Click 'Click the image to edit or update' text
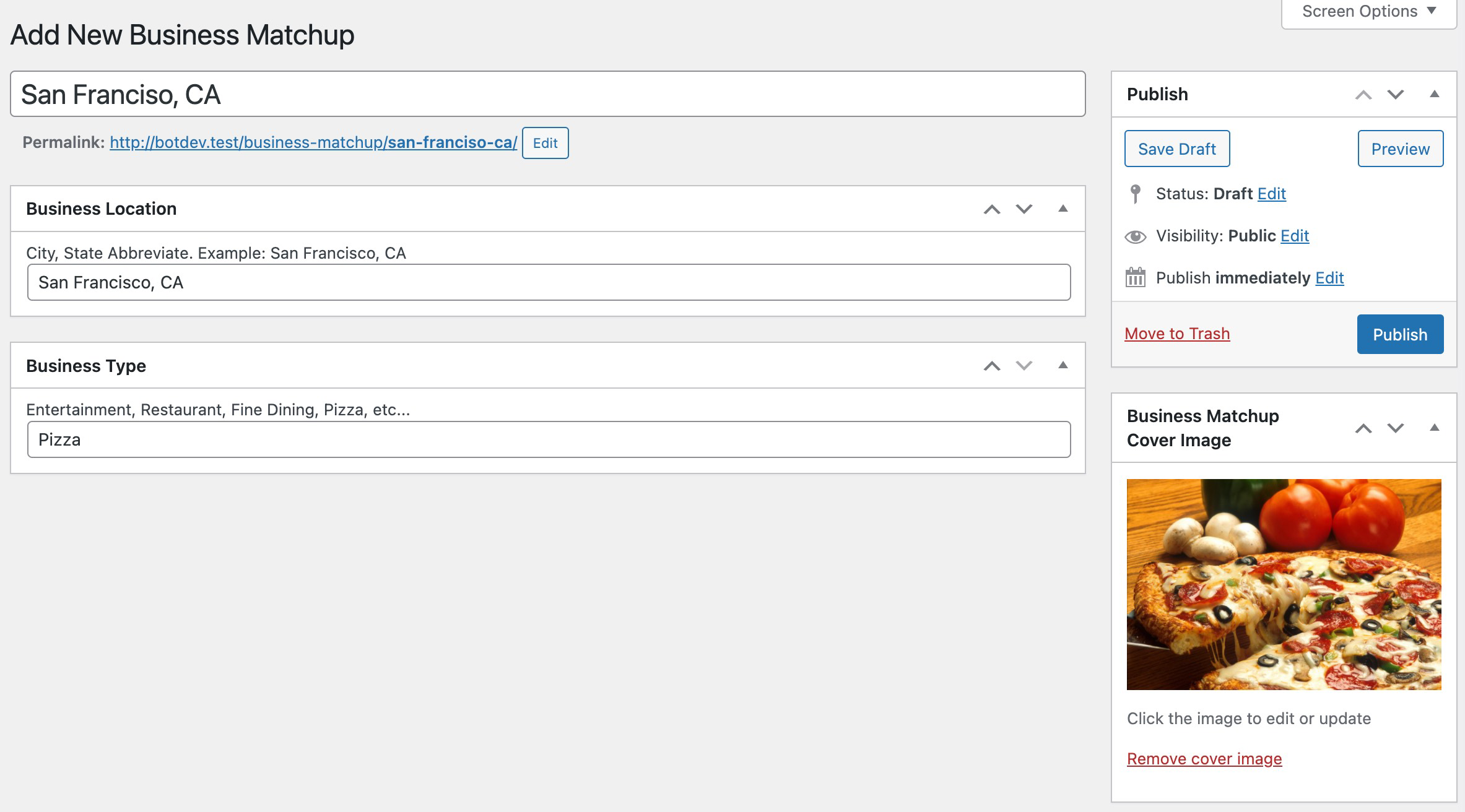 (1249, 719)
